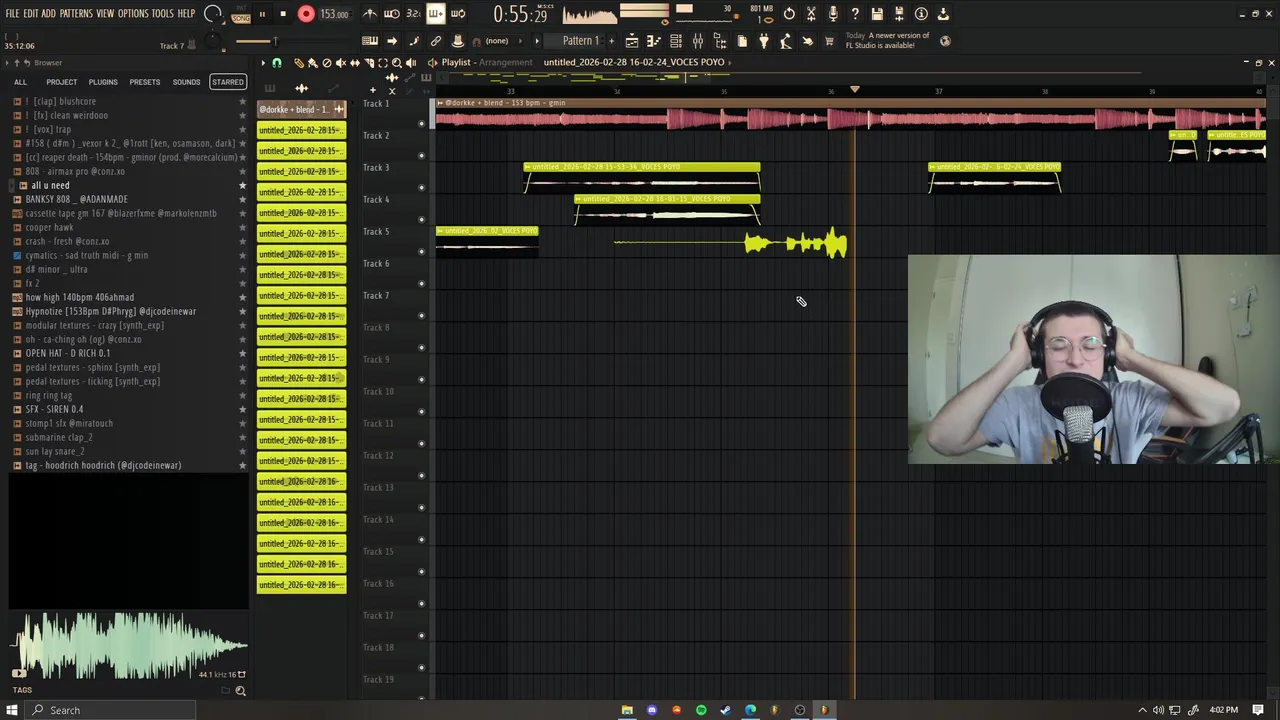
Task: Select the playlist Slice tool
Action: pyautogui.click(x=369, y=63)
